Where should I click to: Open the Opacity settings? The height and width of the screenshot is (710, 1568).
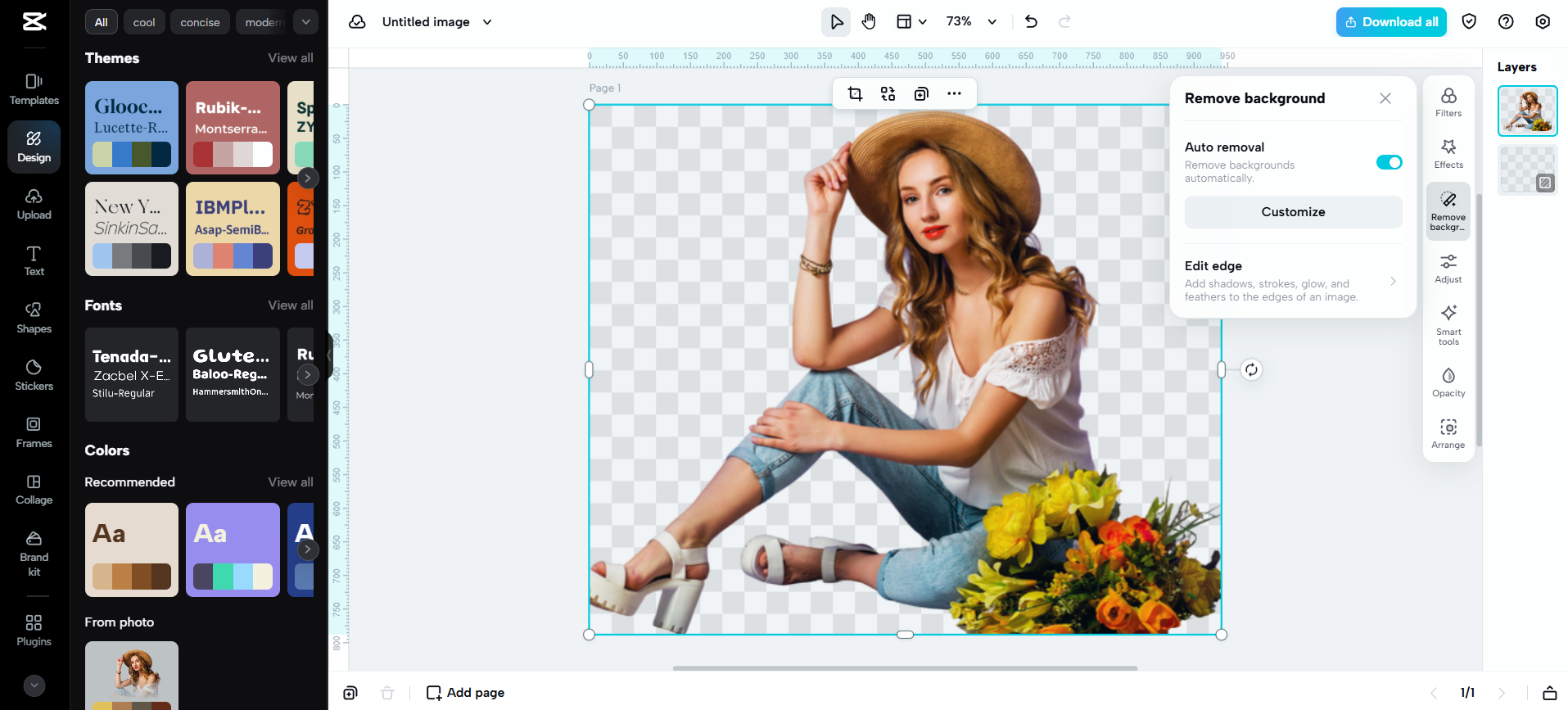[1448, 382]
